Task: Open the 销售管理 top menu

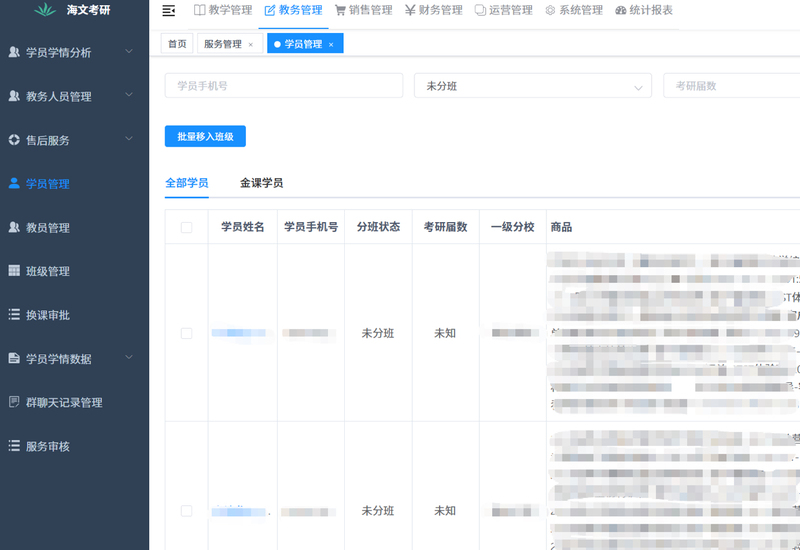Action: pos(363,11)
